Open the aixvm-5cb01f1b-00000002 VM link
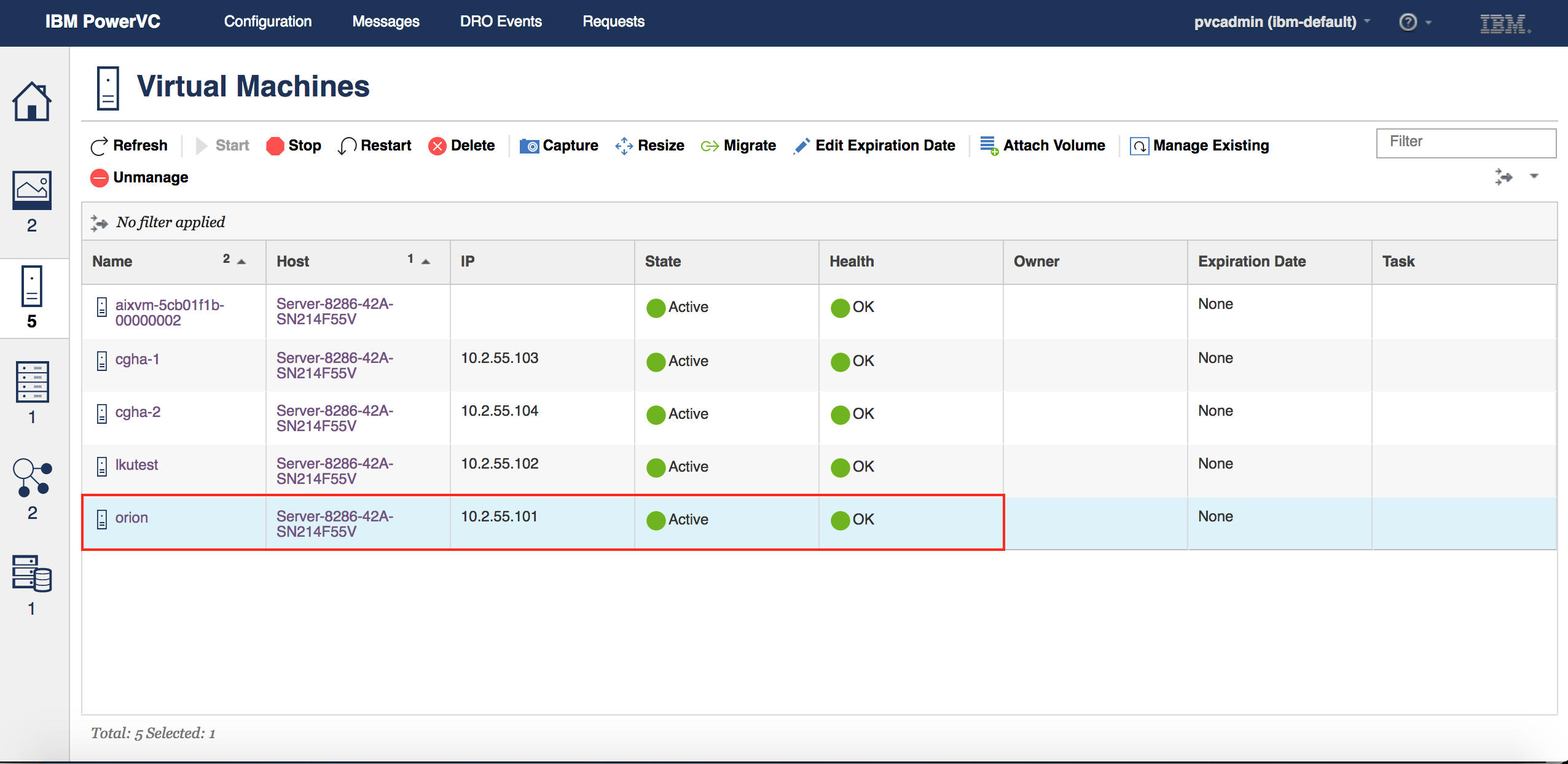Viewport: 1568px width, 764px height. (170, 313)
